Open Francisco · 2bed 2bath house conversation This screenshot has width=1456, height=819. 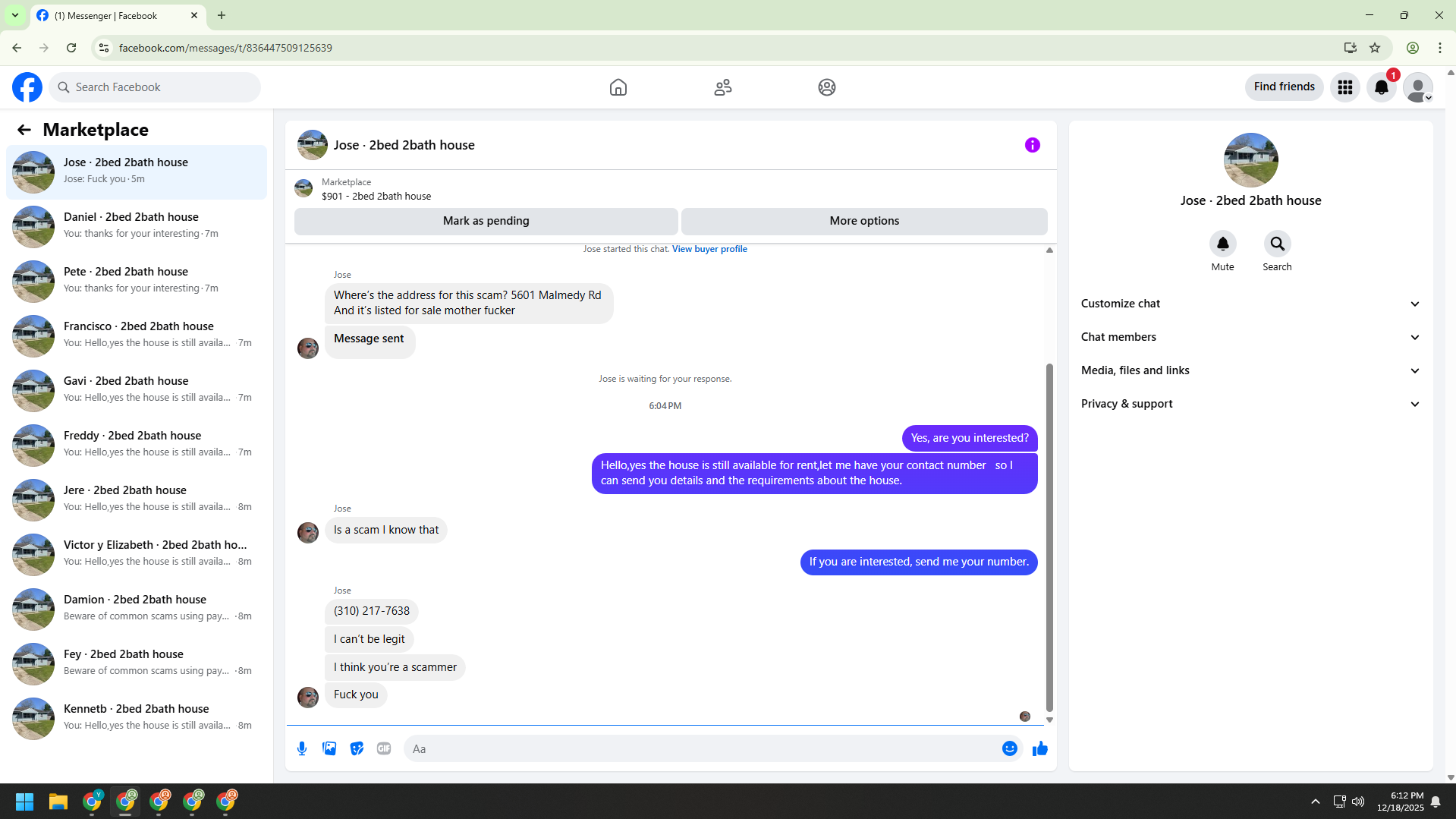click(137, 336)
